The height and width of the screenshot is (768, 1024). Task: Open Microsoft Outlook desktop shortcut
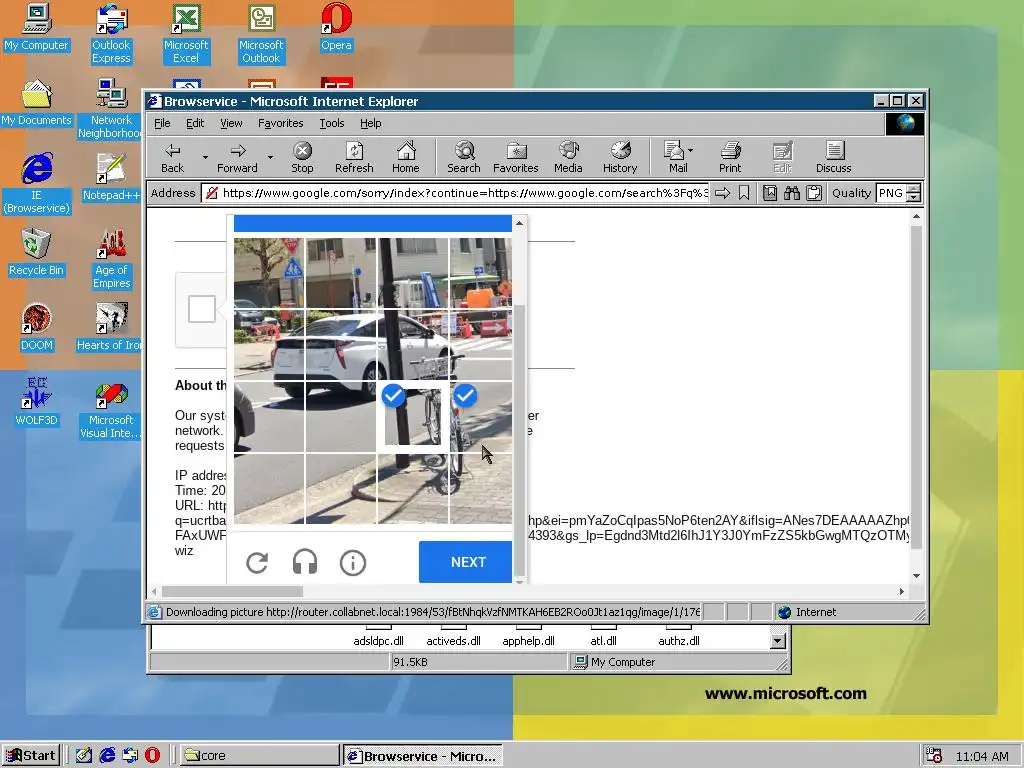pos(261,34)
